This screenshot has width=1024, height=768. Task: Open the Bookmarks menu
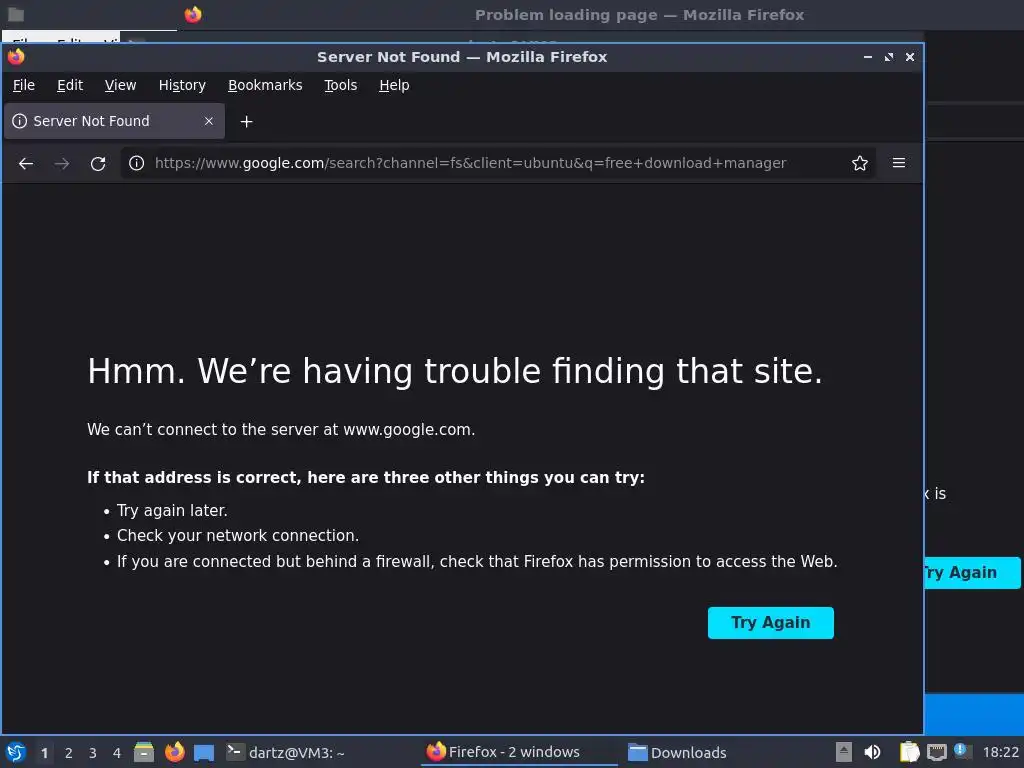(x=265, y=85)
